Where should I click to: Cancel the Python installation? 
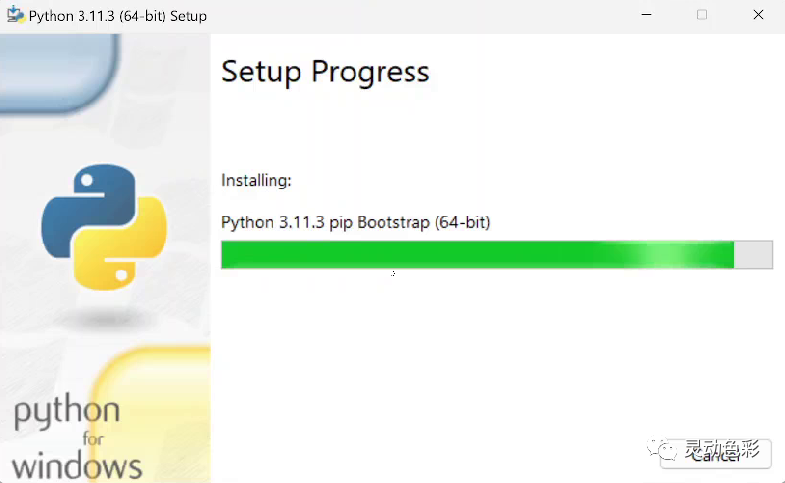(716, 453)
